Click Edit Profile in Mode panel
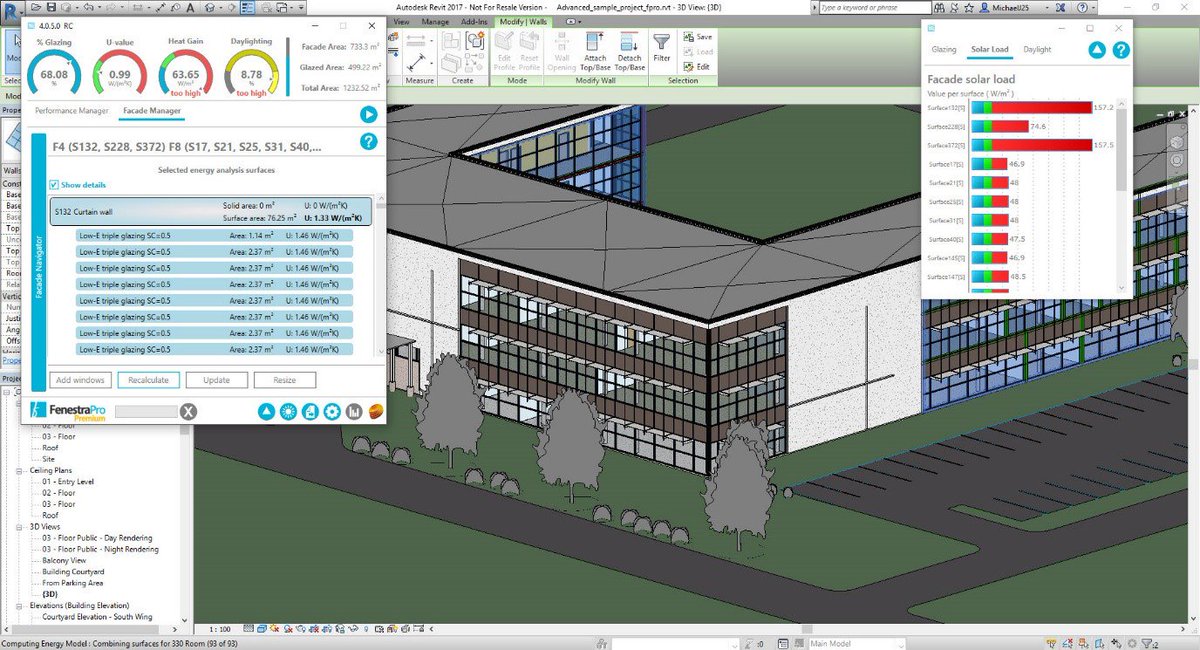Viewport: 1200px width, 650px height. click(504, 50)
